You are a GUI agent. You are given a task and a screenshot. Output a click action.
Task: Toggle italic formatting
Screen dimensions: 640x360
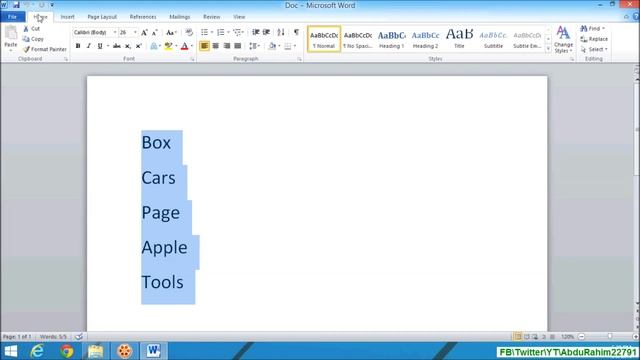click(89, 46)
